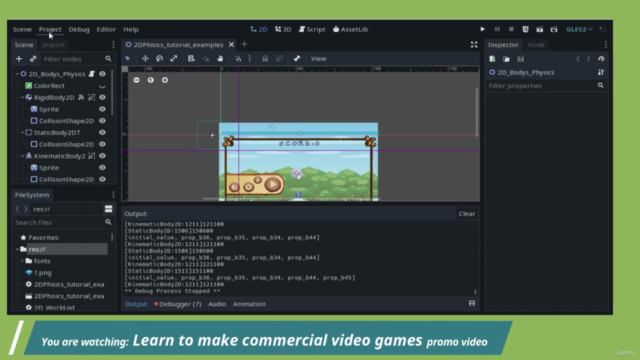The image size is (640, 360).
Task: Open the Audio bottom panel
Action: [217, 304]
